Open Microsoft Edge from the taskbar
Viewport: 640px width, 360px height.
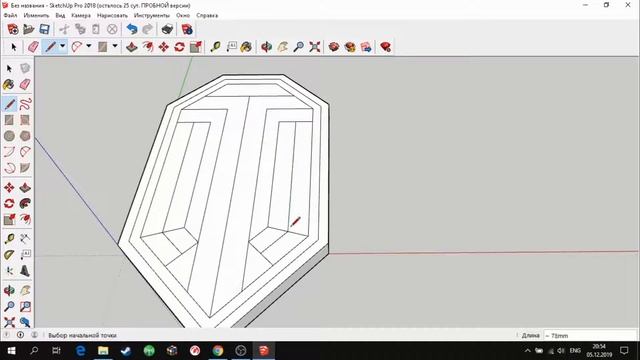pos(80,351)
